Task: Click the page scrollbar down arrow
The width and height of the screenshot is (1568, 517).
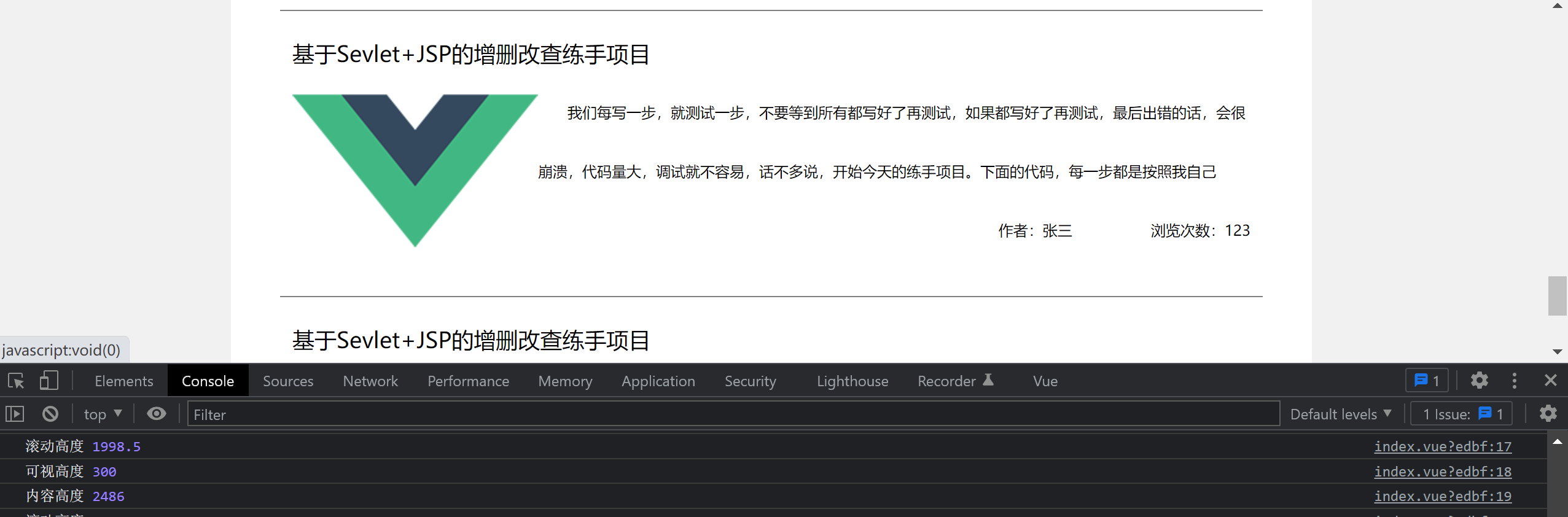Action: point(1558,351)
